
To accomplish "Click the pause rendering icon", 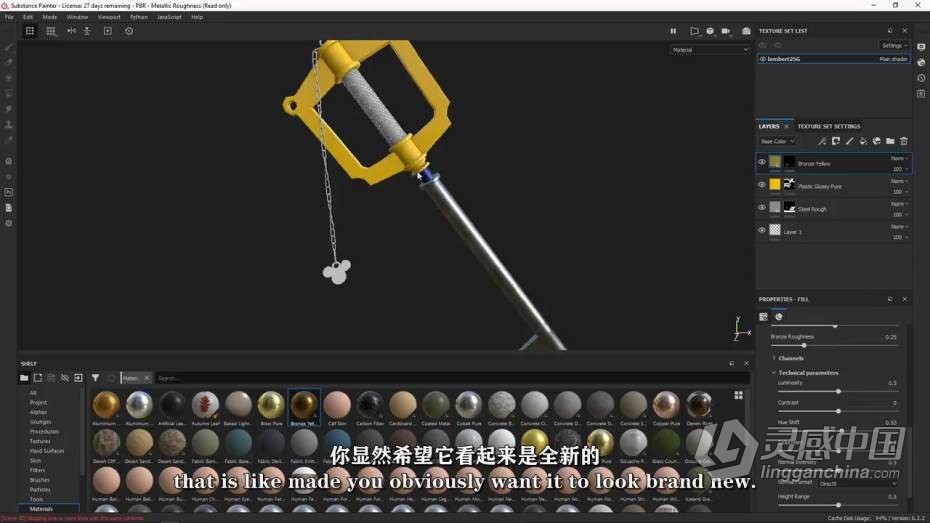I will 673,31.
